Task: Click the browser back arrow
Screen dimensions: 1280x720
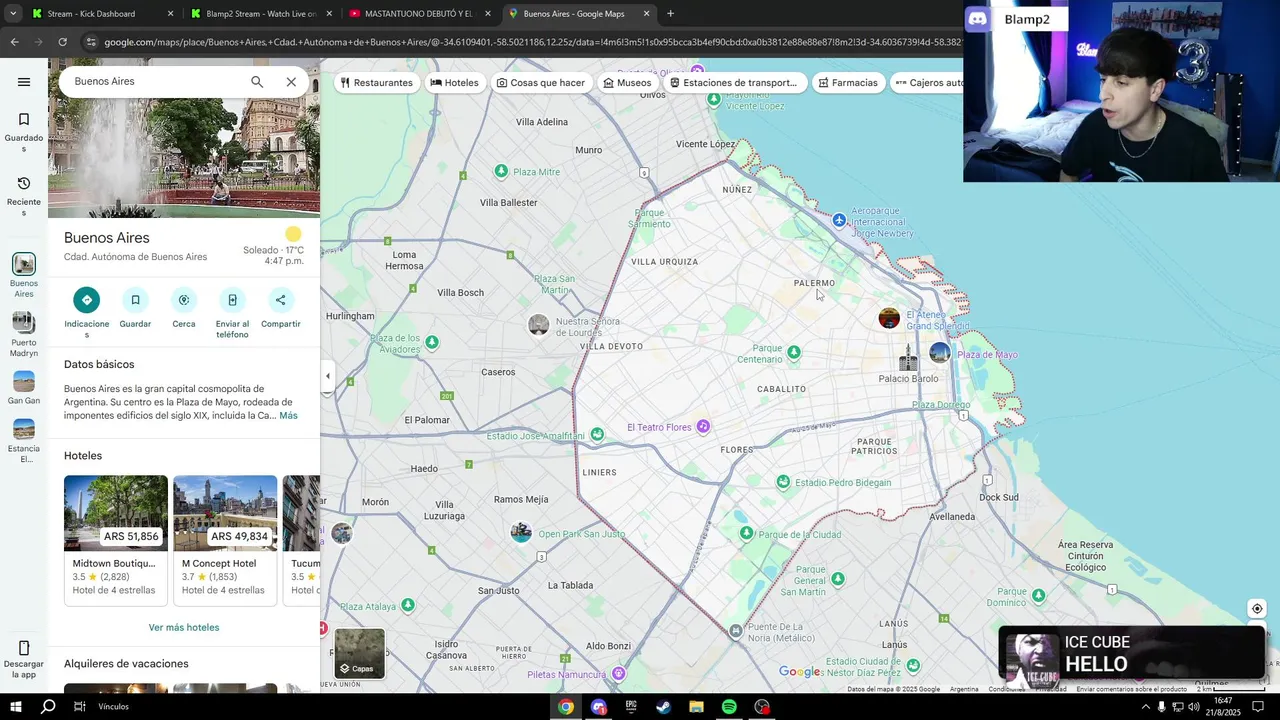Action: 14,42
